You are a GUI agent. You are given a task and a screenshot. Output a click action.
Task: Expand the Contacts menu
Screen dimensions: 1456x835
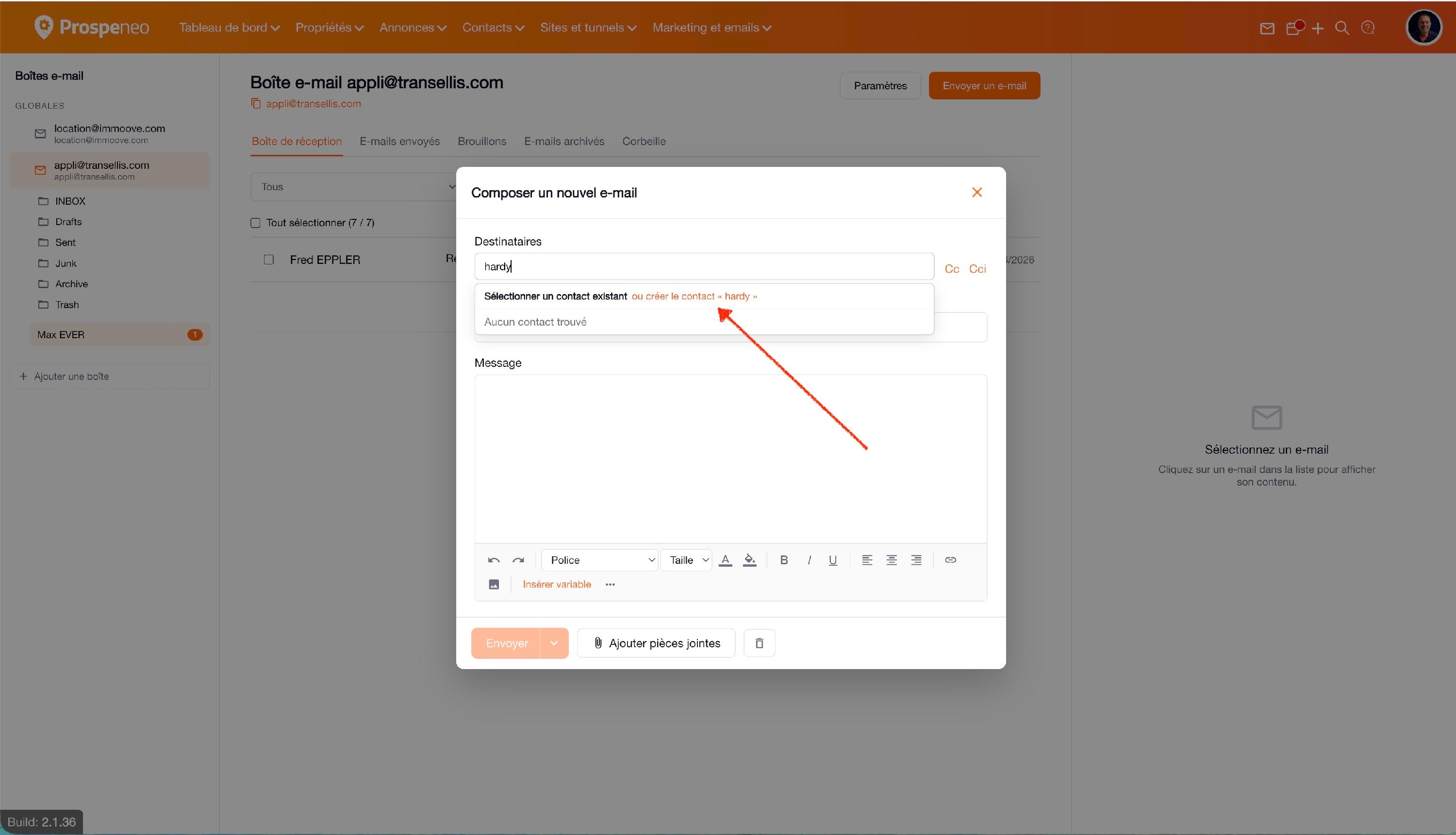pos(494,28)
